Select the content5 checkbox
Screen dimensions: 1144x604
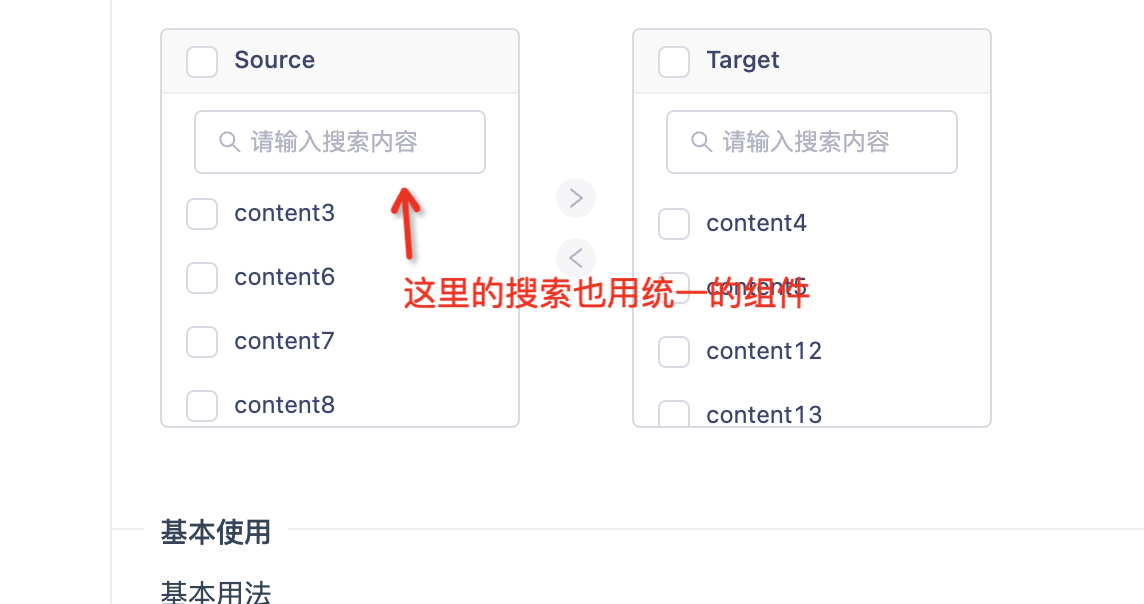[x=674, y=287]
